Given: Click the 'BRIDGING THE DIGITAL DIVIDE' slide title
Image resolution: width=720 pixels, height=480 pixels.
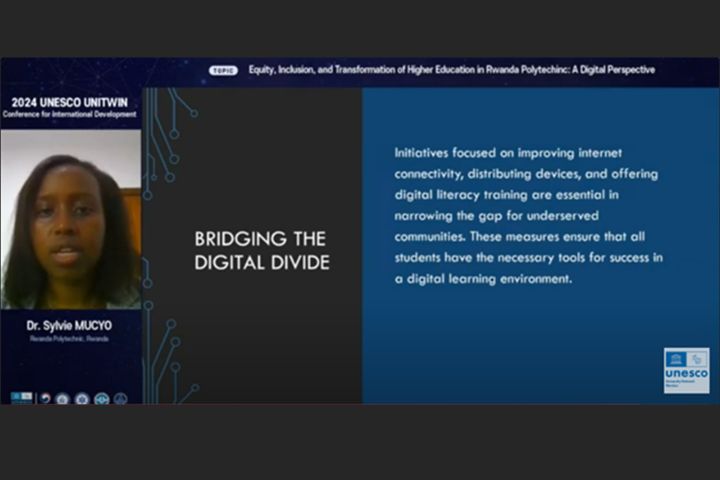Looking at the screenshot, I should (x=262, y=251).
